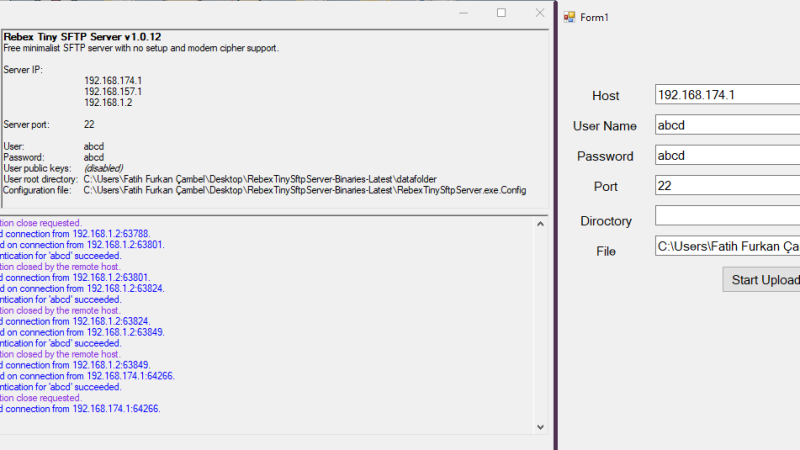Start the upload with Start Upload button
This screenshot has width=800, height=450.
coord(761,280)
